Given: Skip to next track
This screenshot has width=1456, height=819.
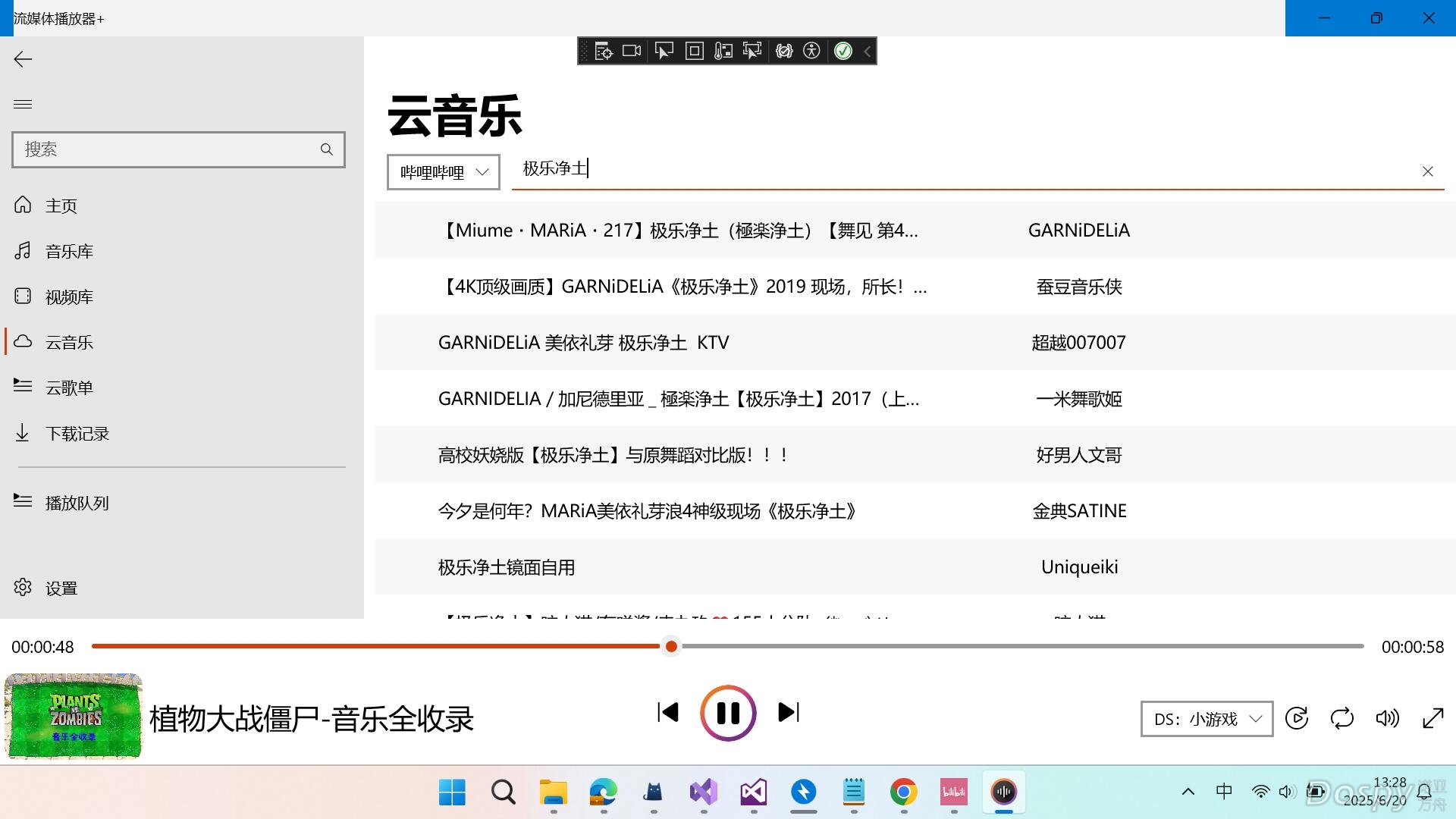Looking at the screenshot, I should pyautogui.click(x=789, y=712).
